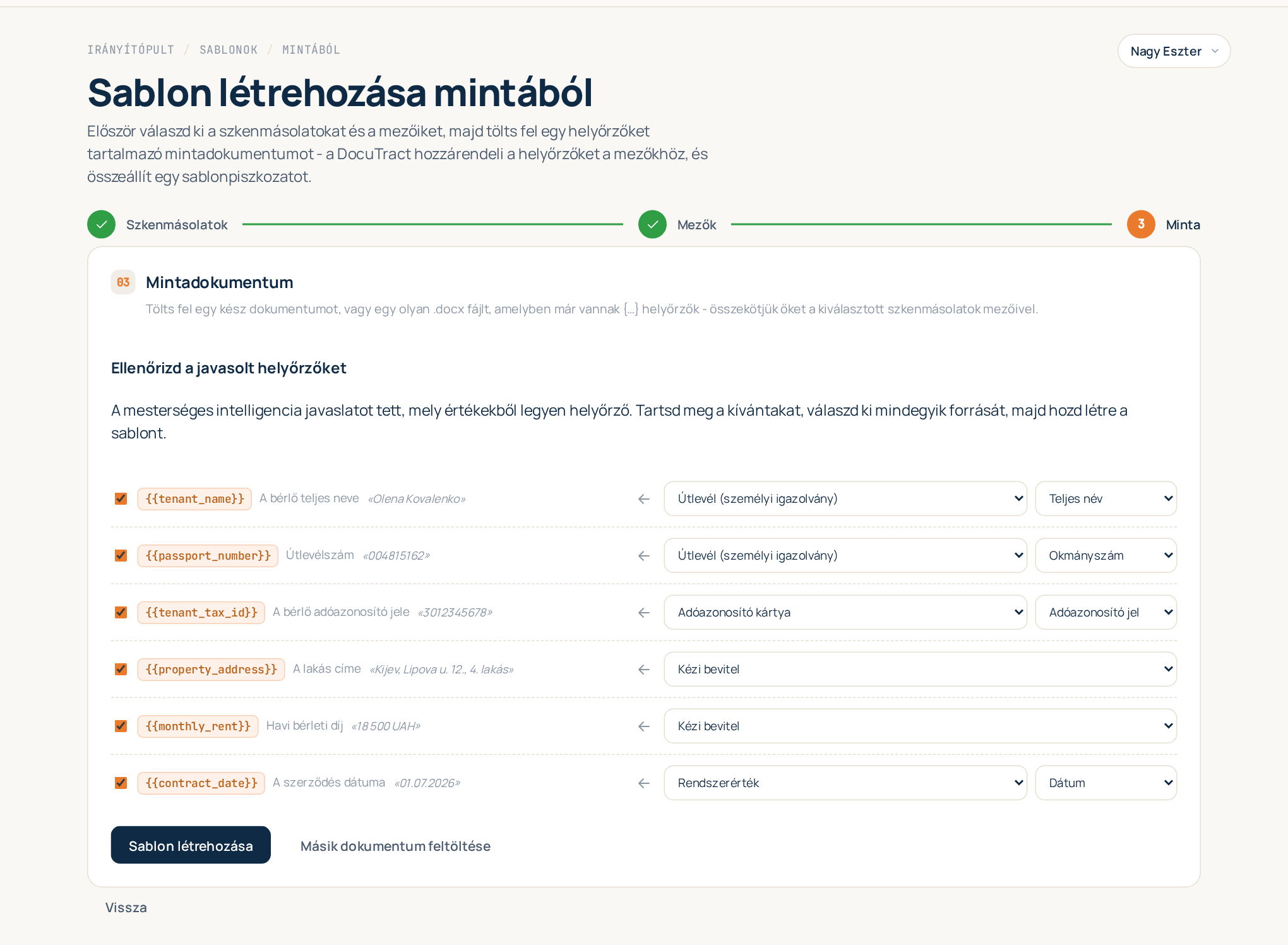Open the Adóazonosító jel field dropdown
The image size is (1288, 945).
click(1106, 613)
